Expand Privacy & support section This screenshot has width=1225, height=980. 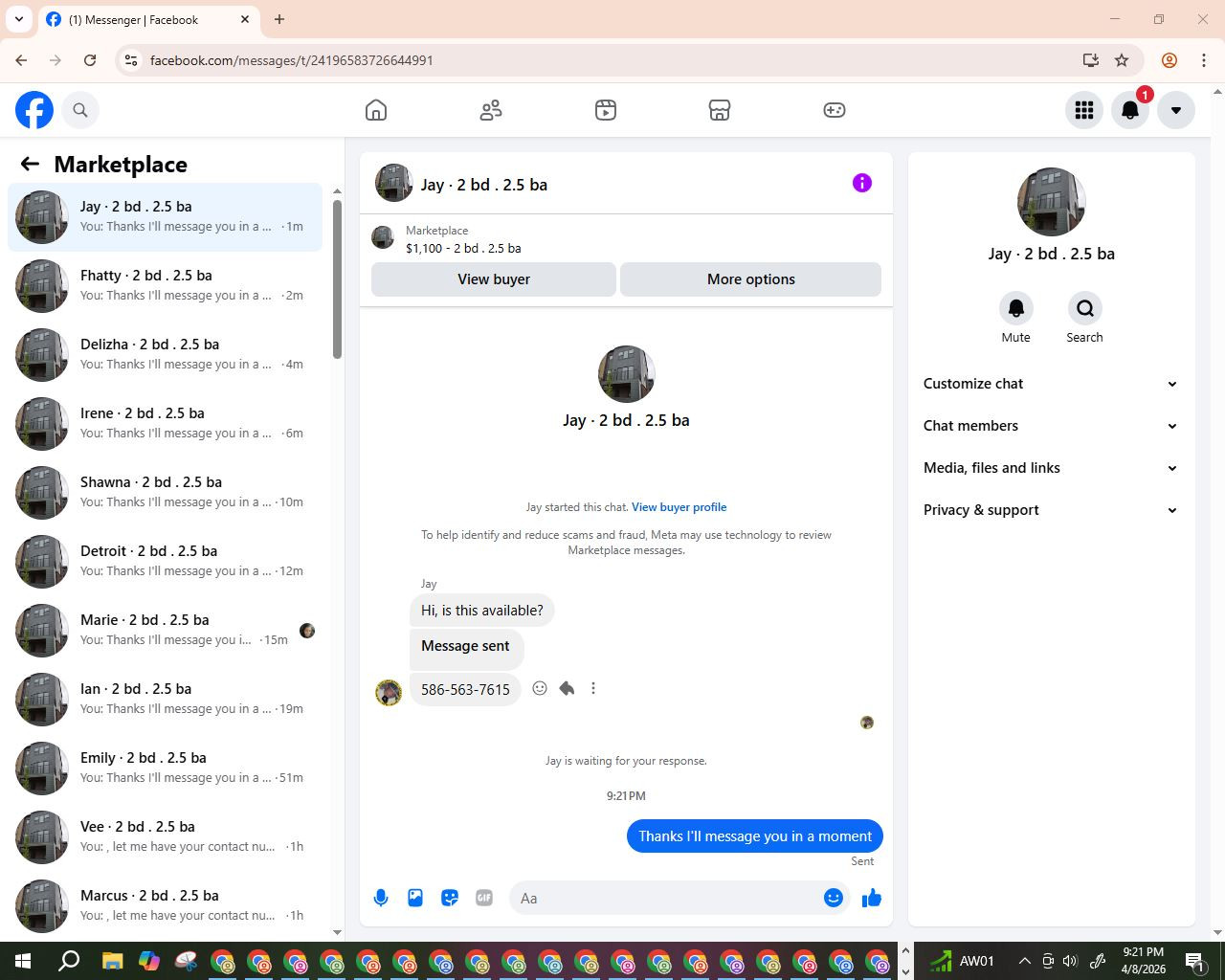click(1051, 510)
